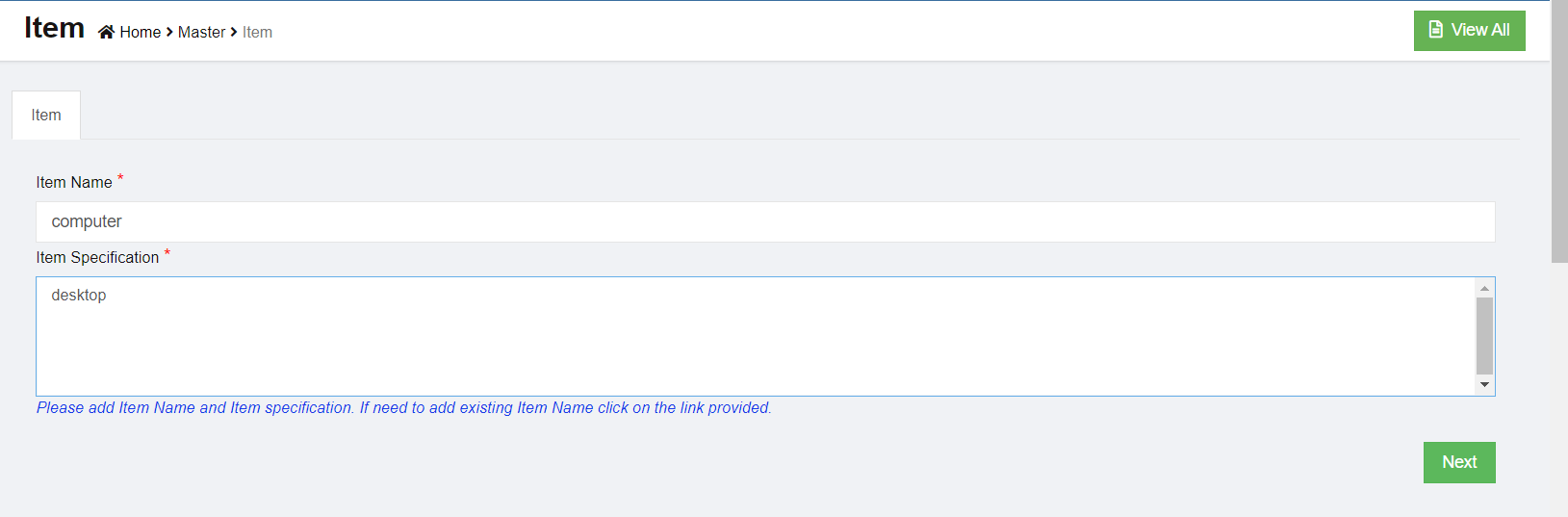Click the home icon in breadcrumb
1568x517 pixels.
(x=106, y=32)
